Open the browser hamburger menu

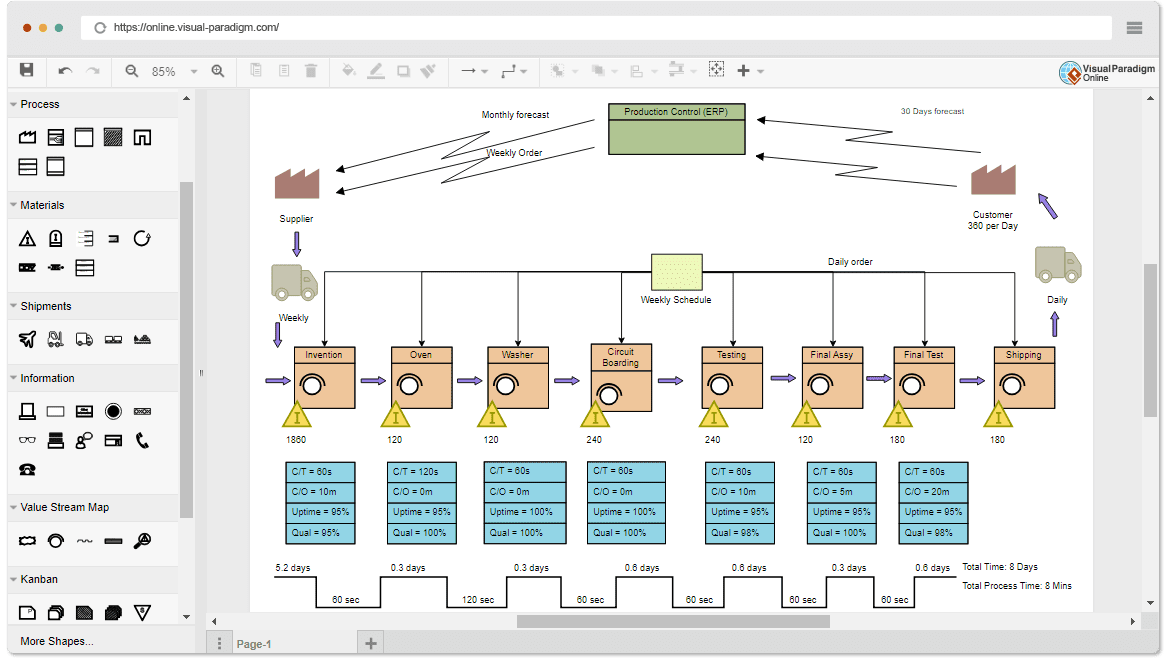(x=1134, y=27)
